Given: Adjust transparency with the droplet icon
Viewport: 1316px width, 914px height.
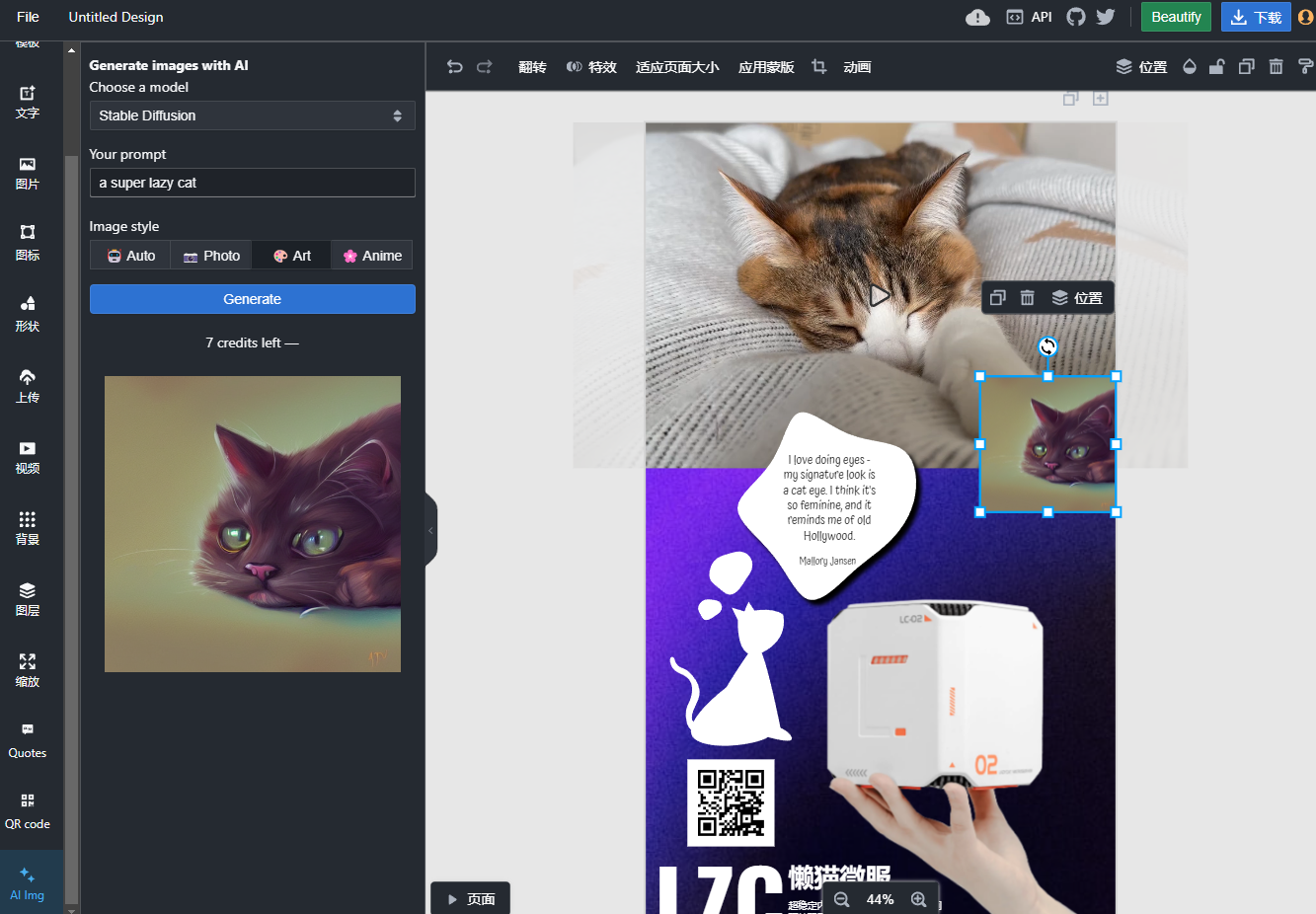Looking at the screenshot, I should pos(1190,67).
